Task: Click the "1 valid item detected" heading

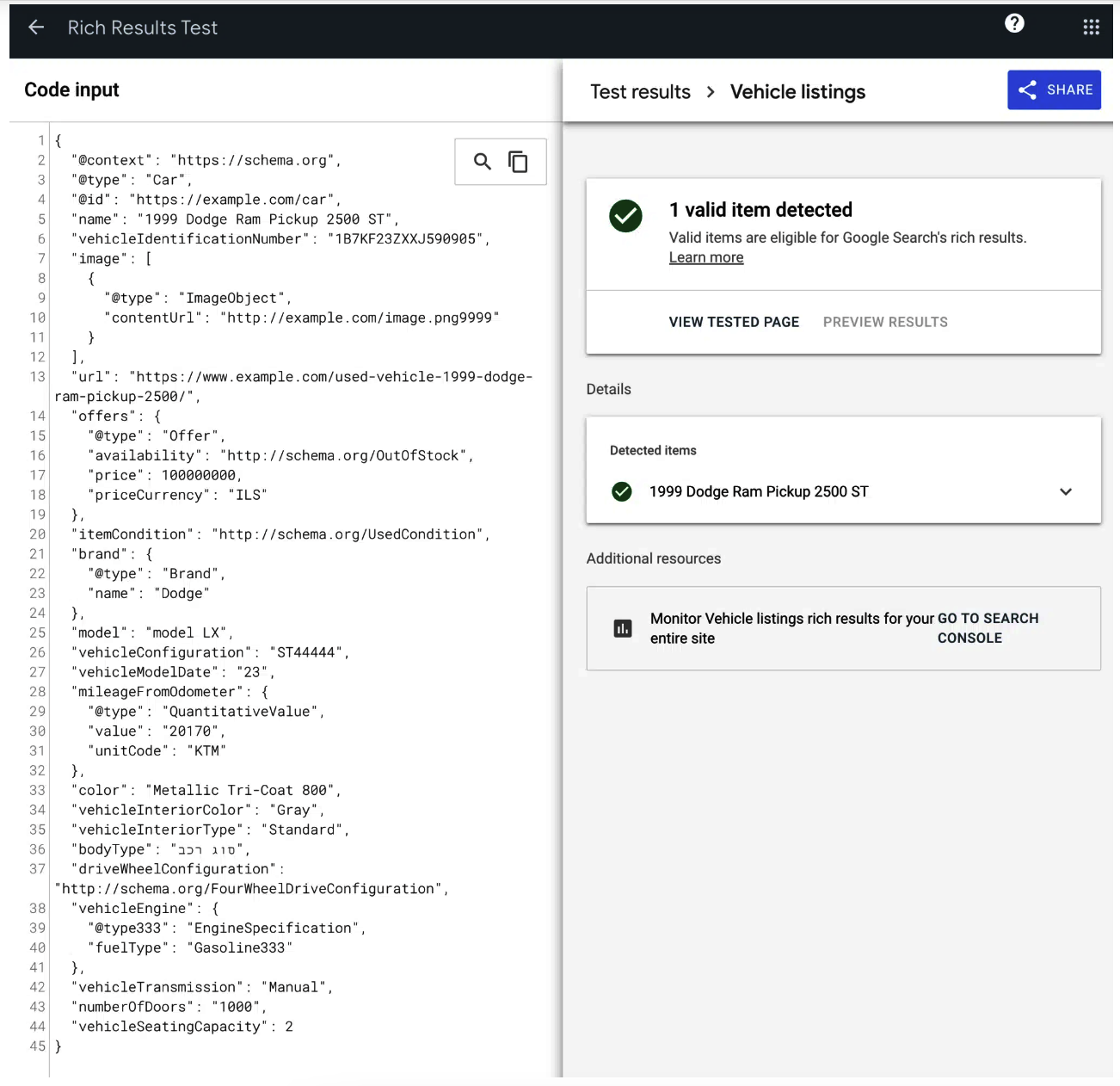Action: pyautogui.click(x=760, y=210)
